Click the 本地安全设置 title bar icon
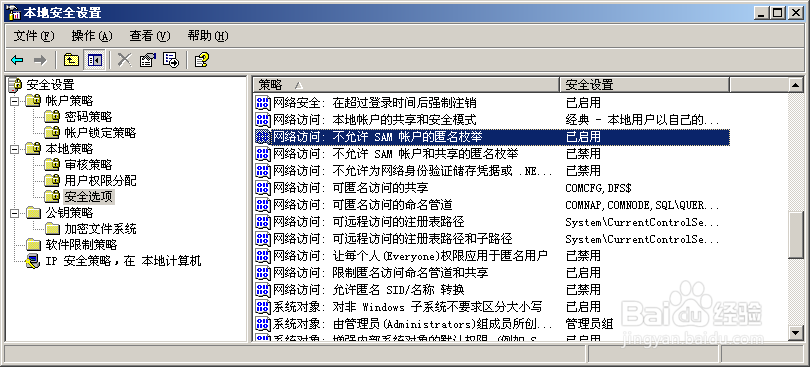This screenshot has width=810, height=367. tap(13, 13)
